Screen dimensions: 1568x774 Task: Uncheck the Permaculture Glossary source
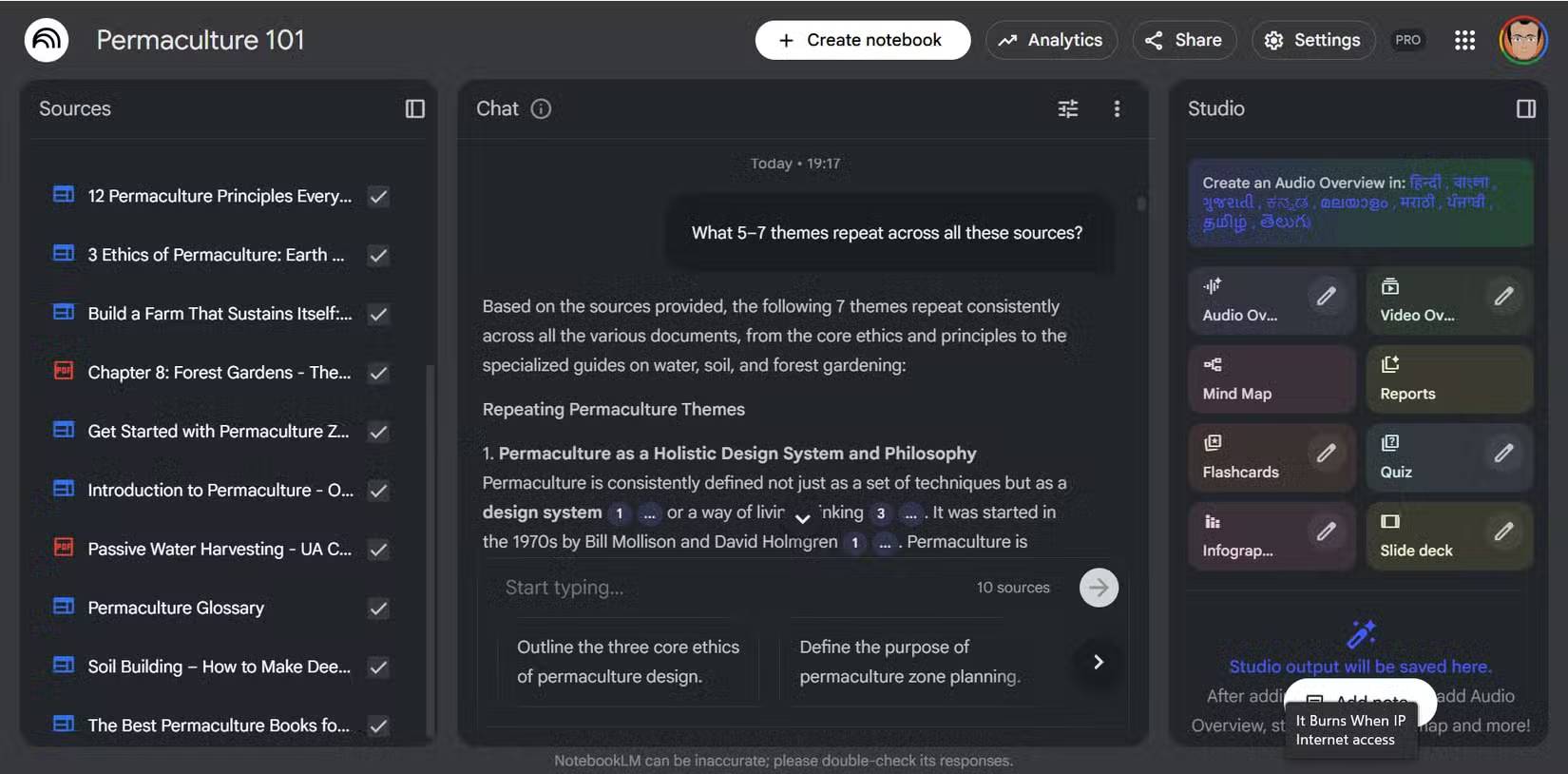click(x=378, y=609)
